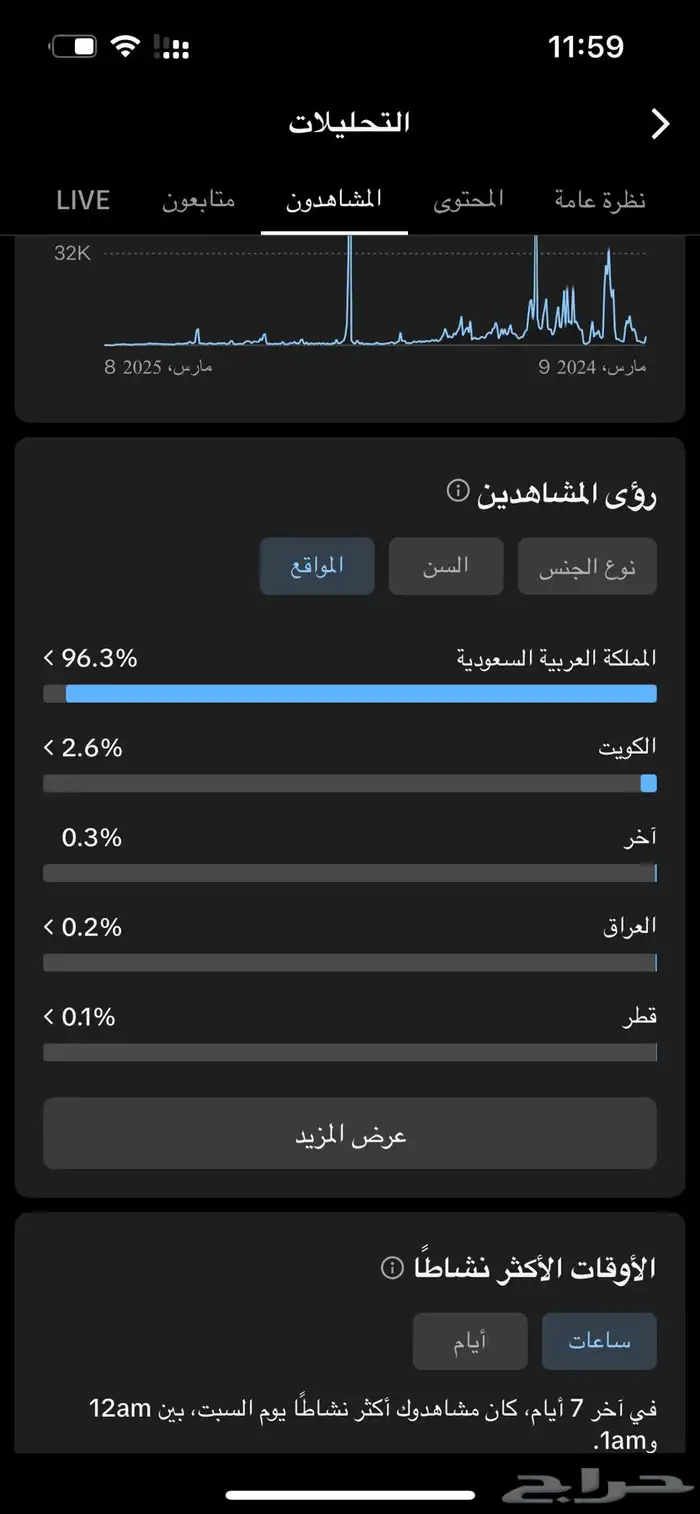
Task: Tap the info icon beside the رؤى المشاهدين heading
Action: pyautogui.click(x=457, y=491)
